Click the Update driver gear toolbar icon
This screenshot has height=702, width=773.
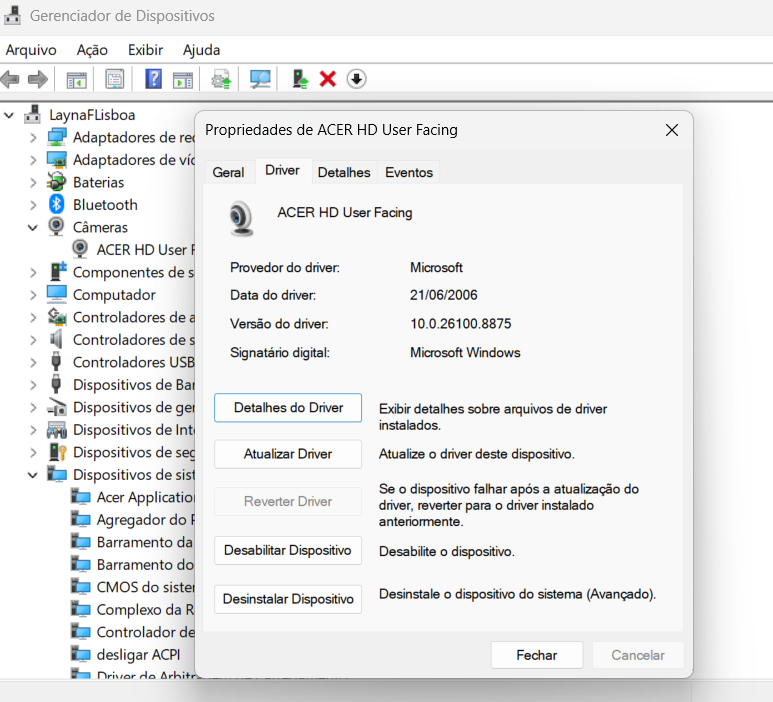click(221, 79)
